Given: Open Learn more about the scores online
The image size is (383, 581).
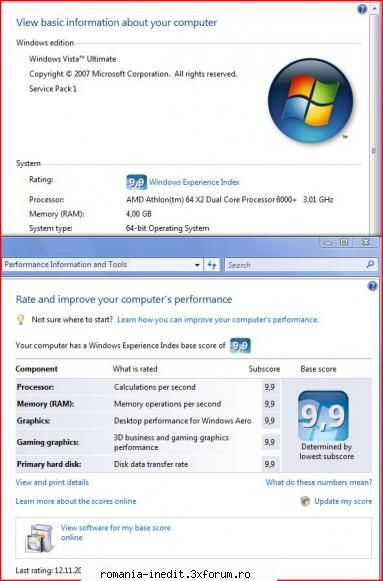Looking at the screenshot, I should 76,501.
